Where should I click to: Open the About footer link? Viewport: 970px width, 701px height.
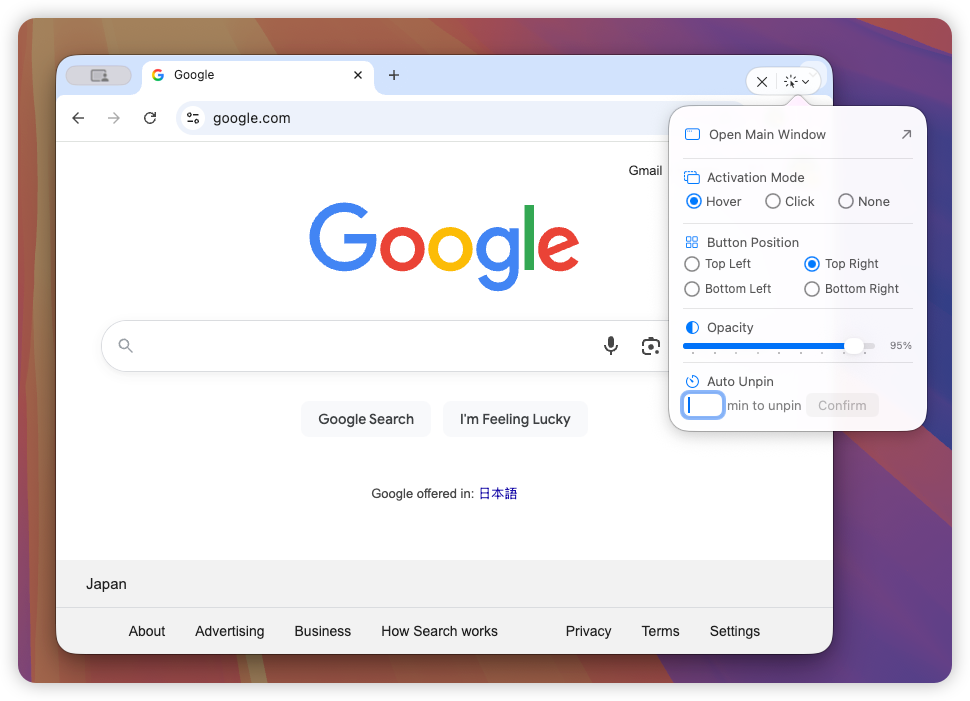(x=147, y=631)
